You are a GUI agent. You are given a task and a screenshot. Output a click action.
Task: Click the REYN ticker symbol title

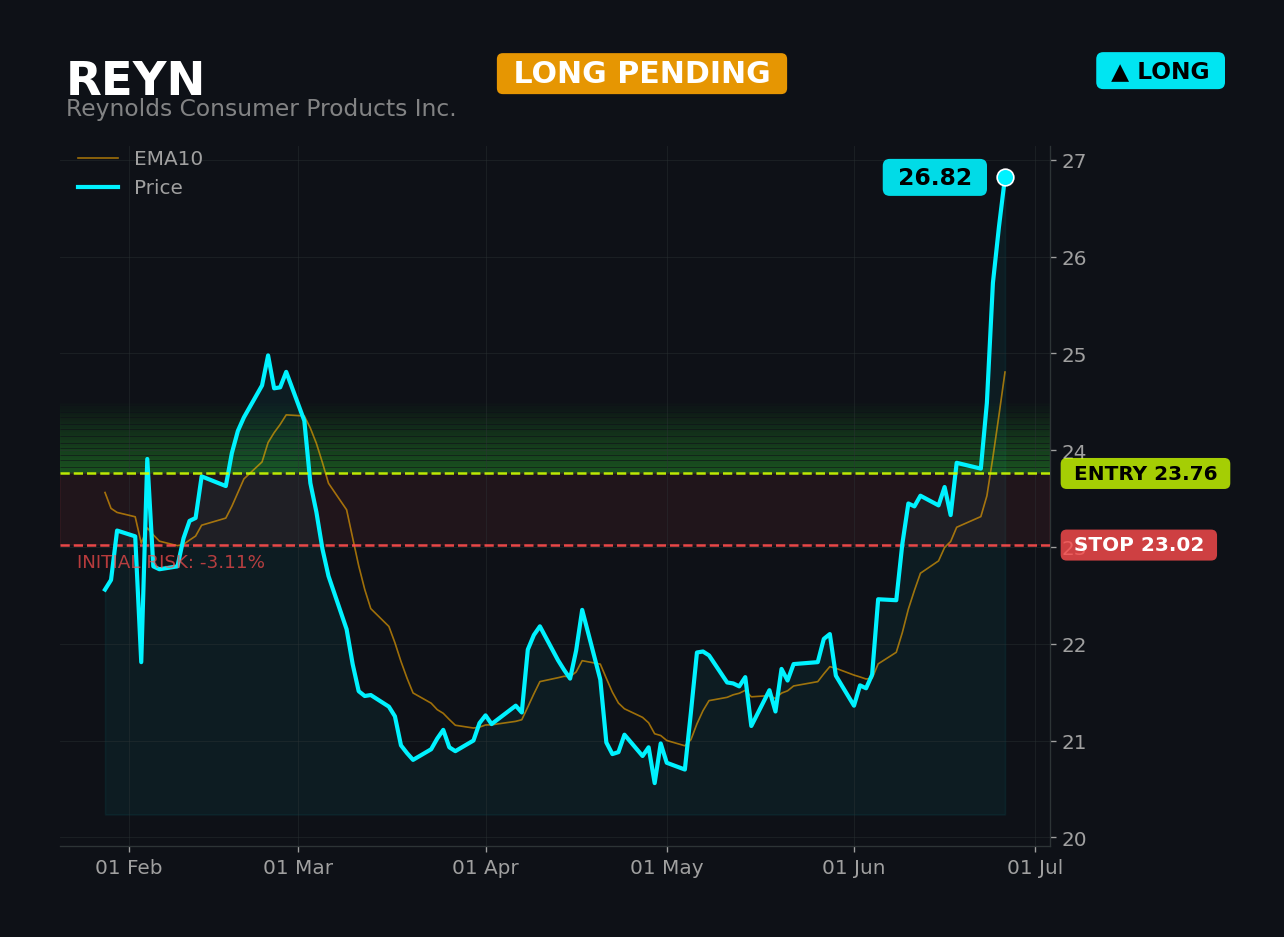tap(135, 80)
